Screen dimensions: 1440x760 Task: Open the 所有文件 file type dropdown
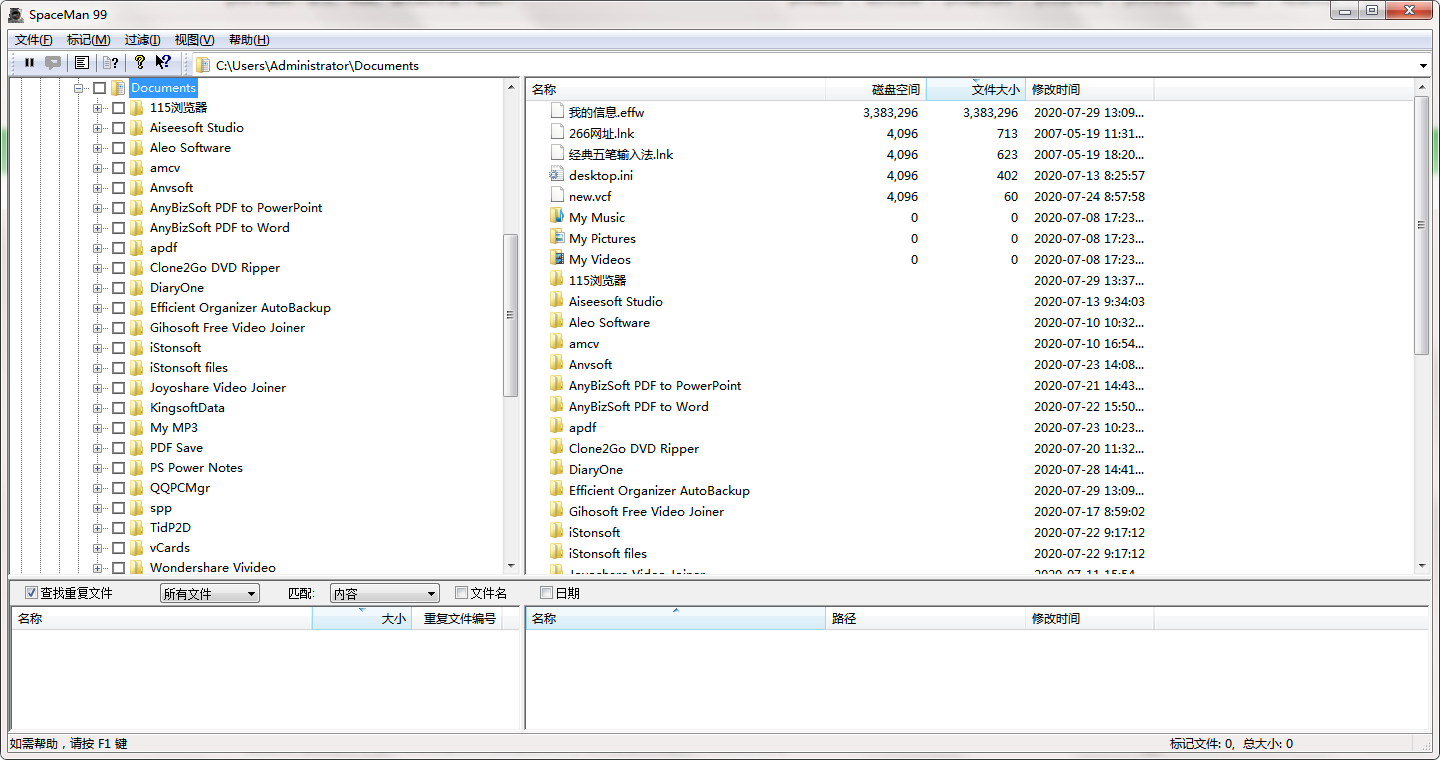point(209,594)
